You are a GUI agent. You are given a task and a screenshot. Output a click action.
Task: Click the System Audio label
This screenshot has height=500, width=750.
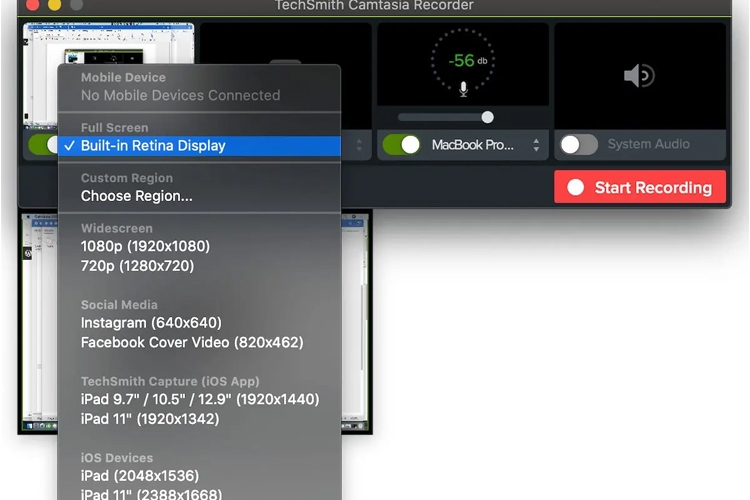tap(649, 144)
